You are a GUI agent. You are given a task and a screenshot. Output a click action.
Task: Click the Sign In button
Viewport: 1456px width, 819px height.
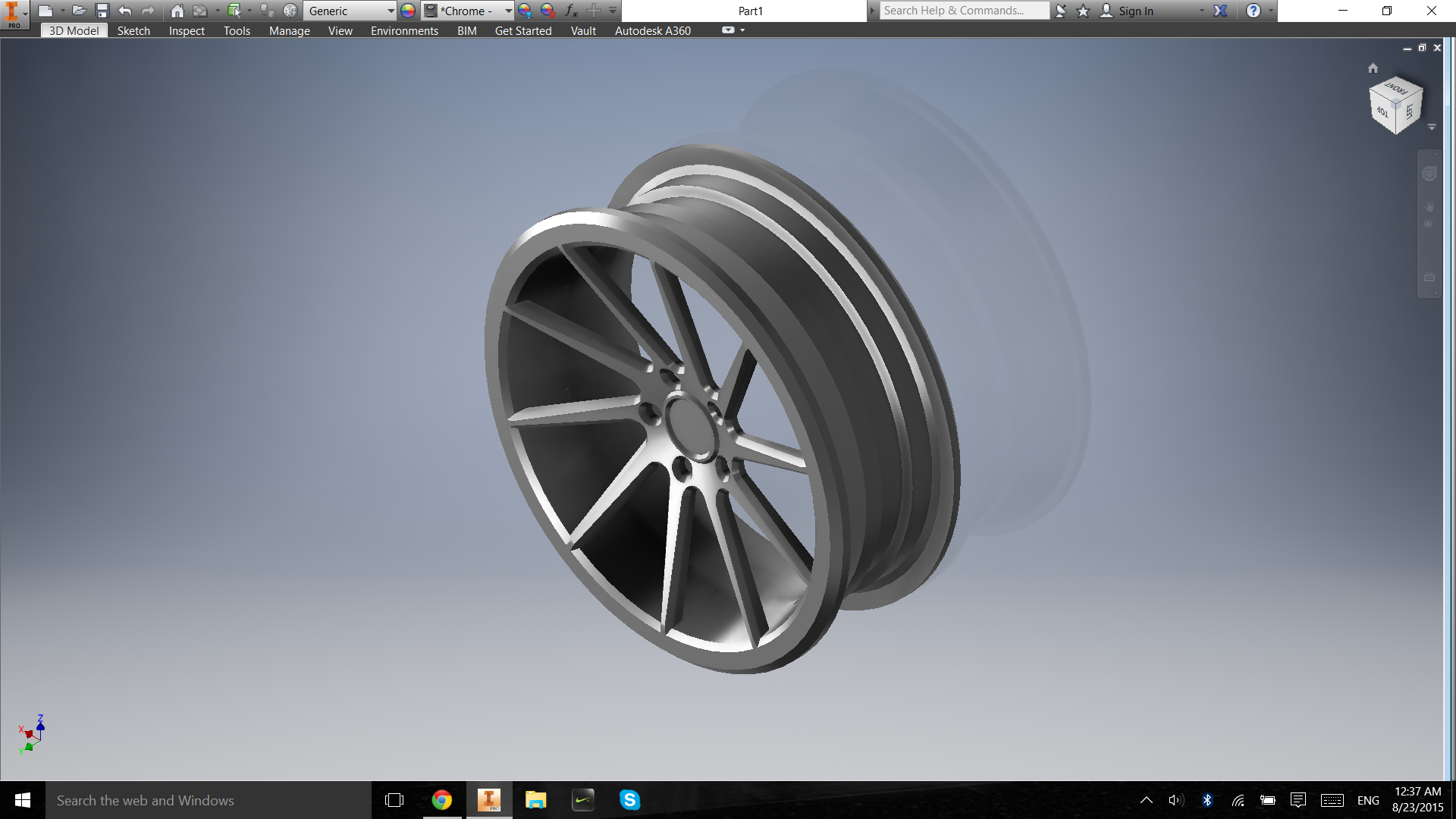point(1135,11)
